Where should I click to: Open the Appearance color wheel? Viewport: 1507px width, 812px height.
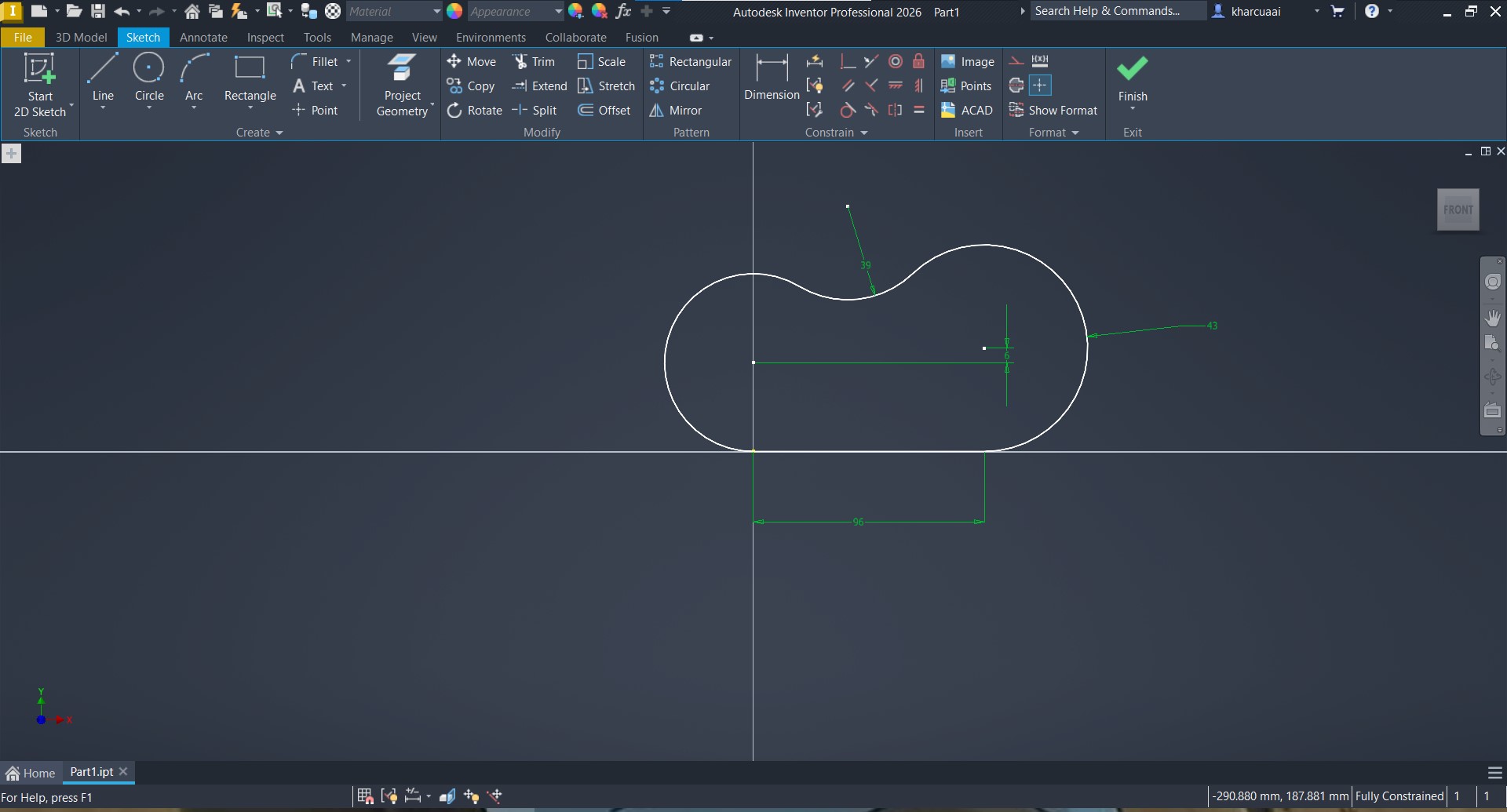point(454,12)
